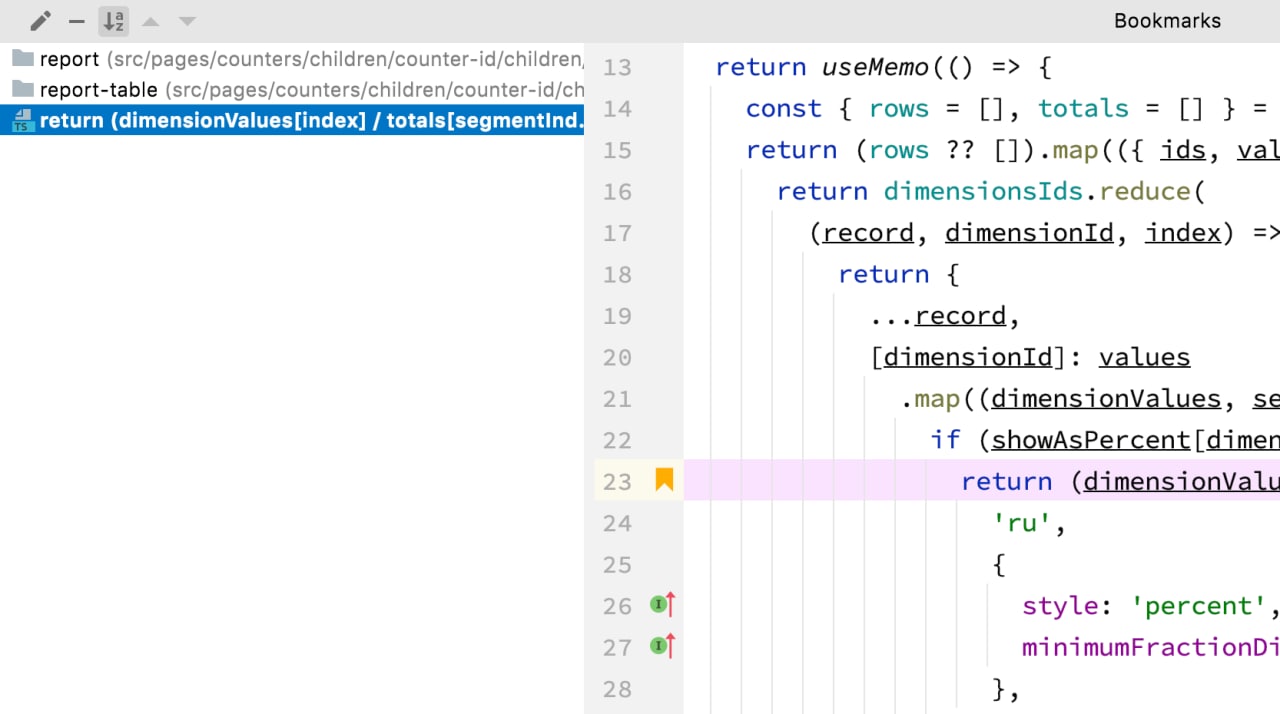This screenshot has width=1280, height=714.
Task: Click line number 28 in the gutter
Action: [x=618, y=689]
